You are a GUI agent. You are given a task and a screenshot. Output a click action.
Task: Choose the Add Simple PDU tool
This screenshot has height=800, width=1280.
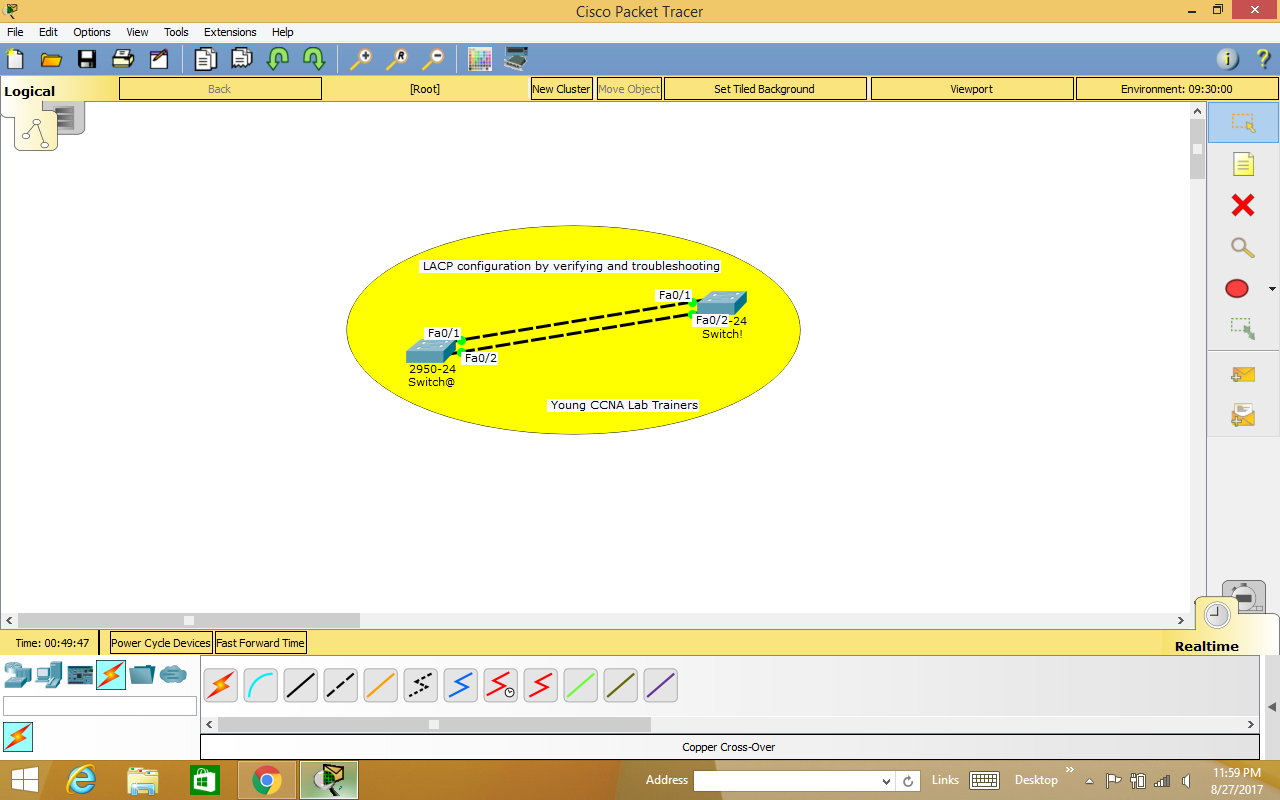[x=1243, y=374]
